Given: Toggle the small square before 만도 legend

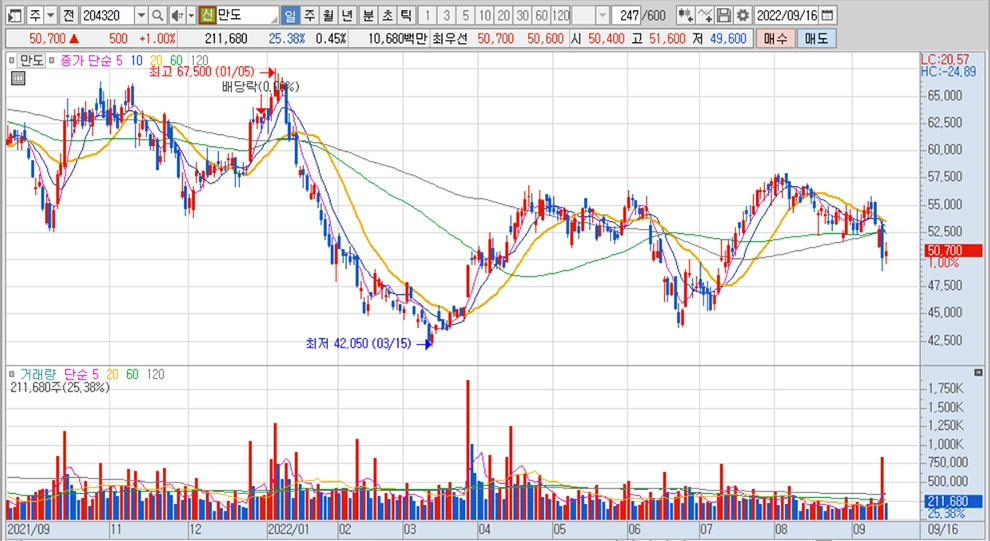Looking at the screenshot, I should [13, 60].
